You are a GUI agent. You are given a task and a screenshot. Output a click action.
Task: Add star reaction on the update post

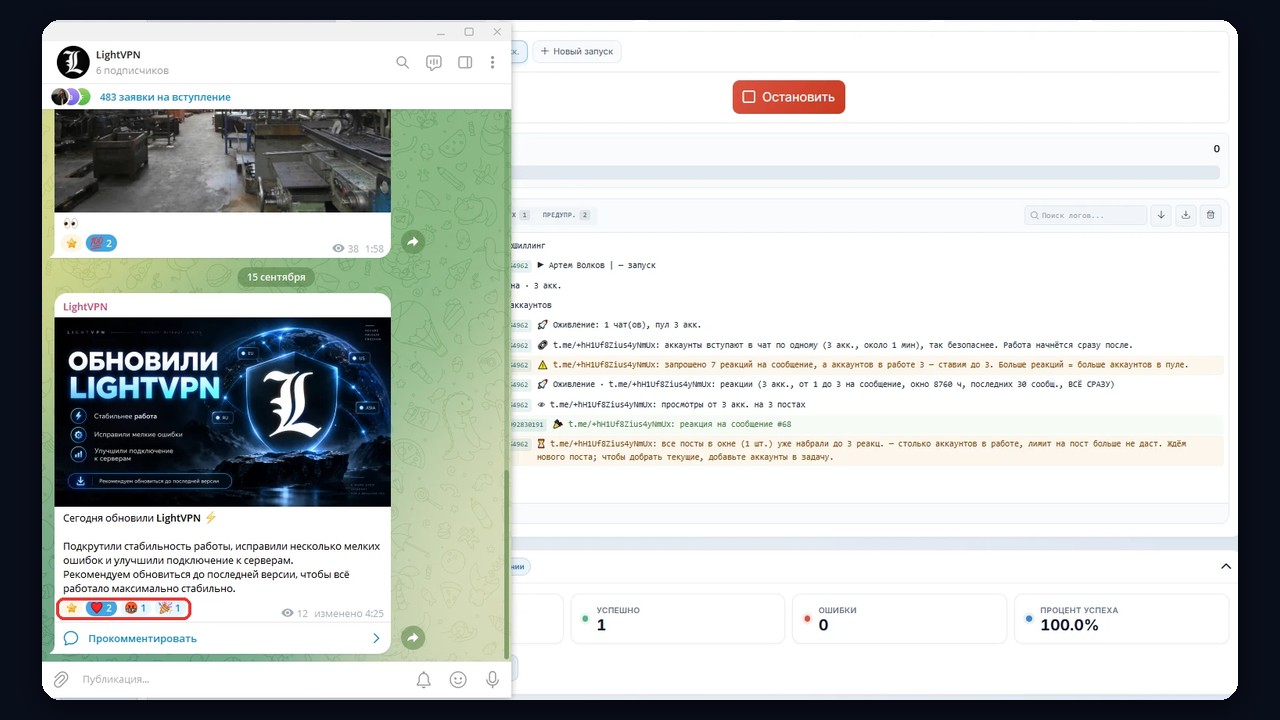(x=71, y=608)
